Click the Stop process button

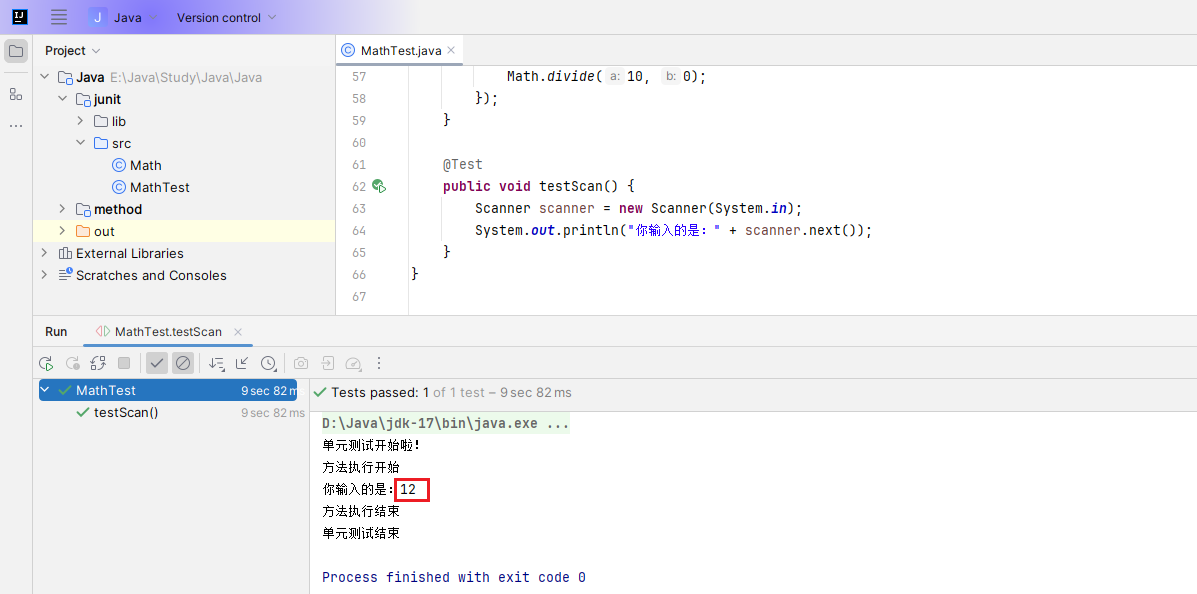[128, 363]
